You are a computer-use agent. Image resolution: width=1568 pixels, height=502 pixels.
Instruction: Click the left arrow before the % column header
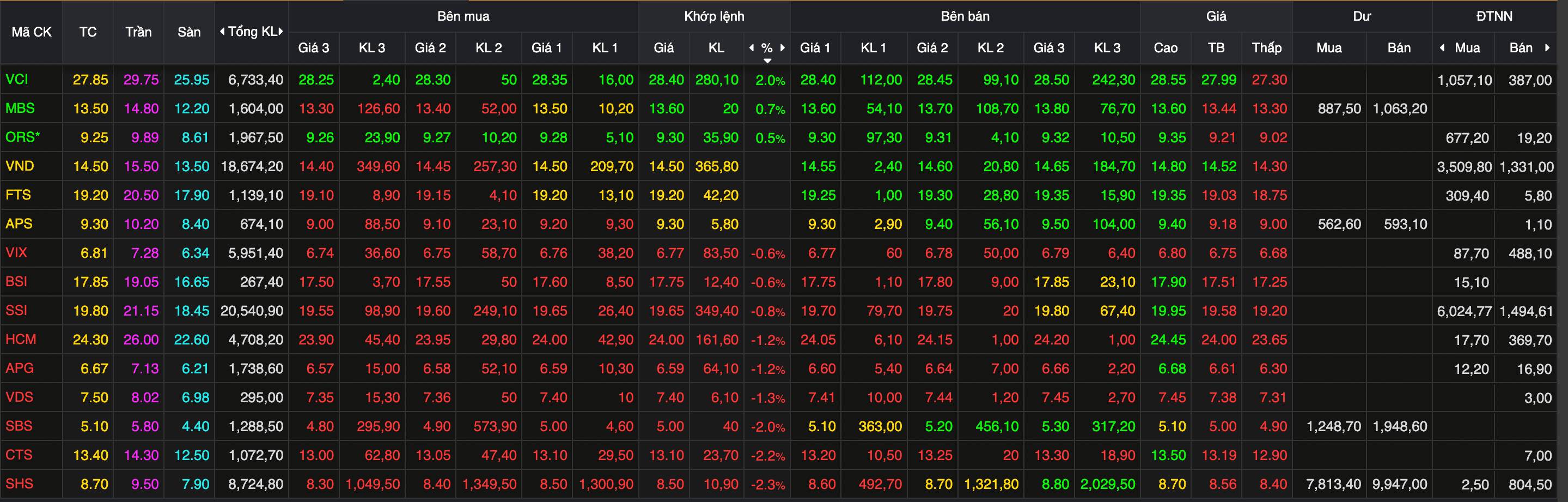(752, 47)
